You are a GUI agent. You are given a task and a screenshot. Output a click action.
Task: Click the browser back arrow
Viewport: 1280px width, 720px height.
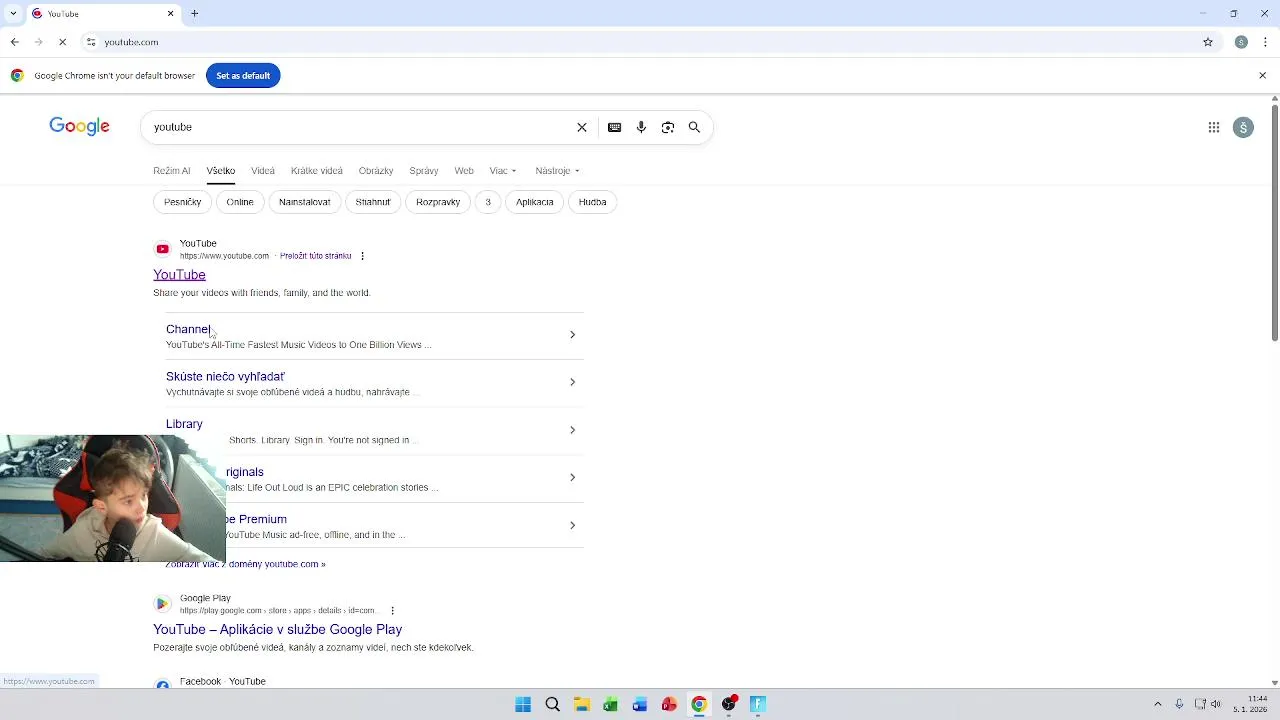14,42
